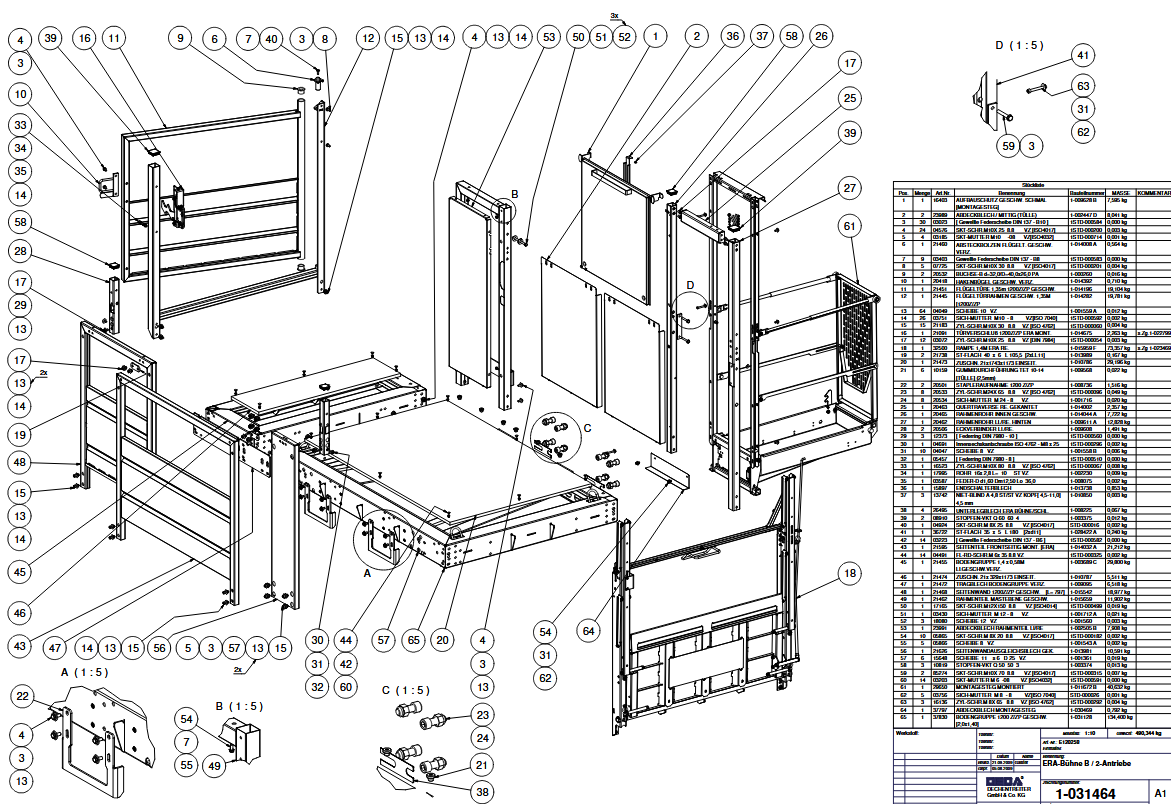The width and height of the screenshot is (1171, 804).
Task: Select part balloon number 11
Action: coord(115,38)
